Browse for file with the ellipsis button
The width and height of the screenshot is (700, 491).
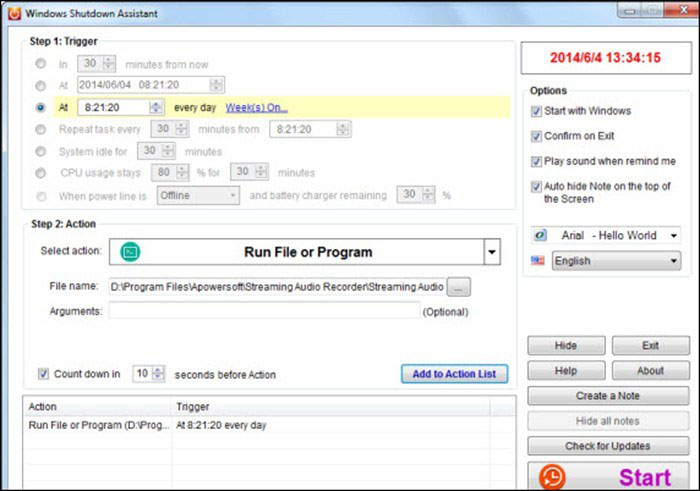click(x=459, y=287)
